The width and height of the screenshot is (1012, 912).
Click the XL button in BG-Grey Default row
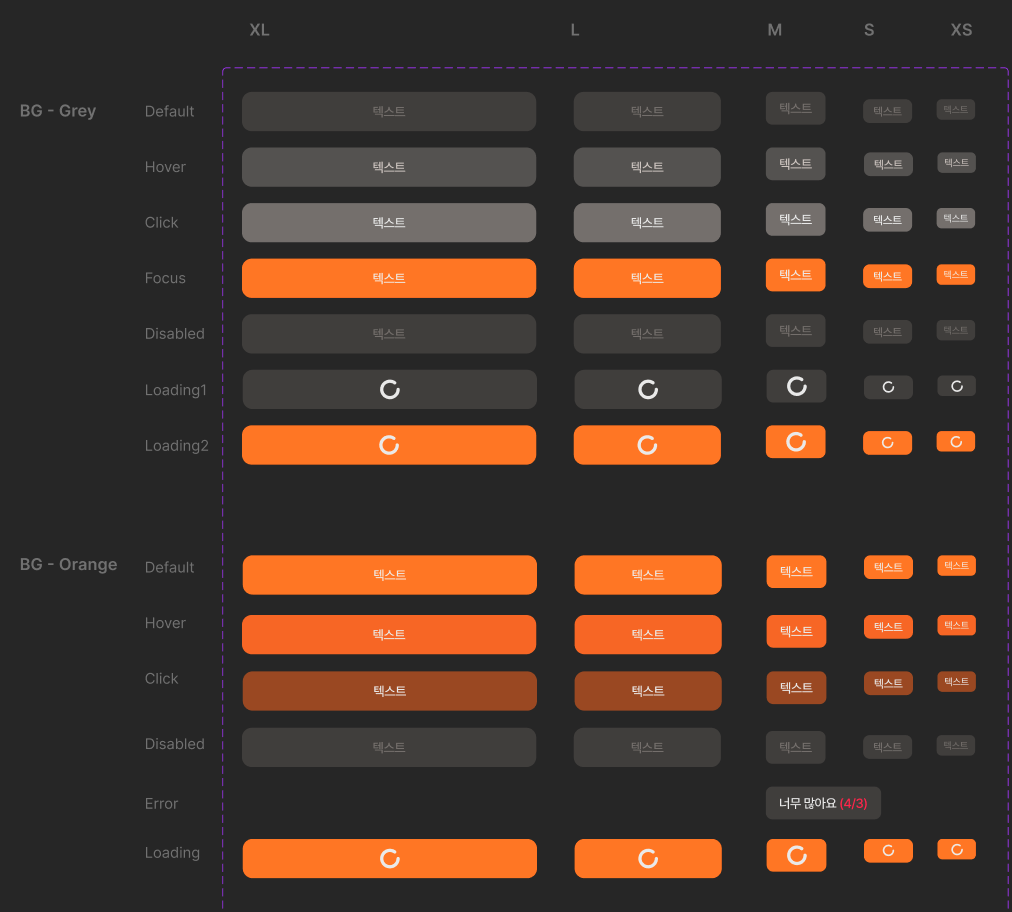pyautogui.click(x=389, y=111)
